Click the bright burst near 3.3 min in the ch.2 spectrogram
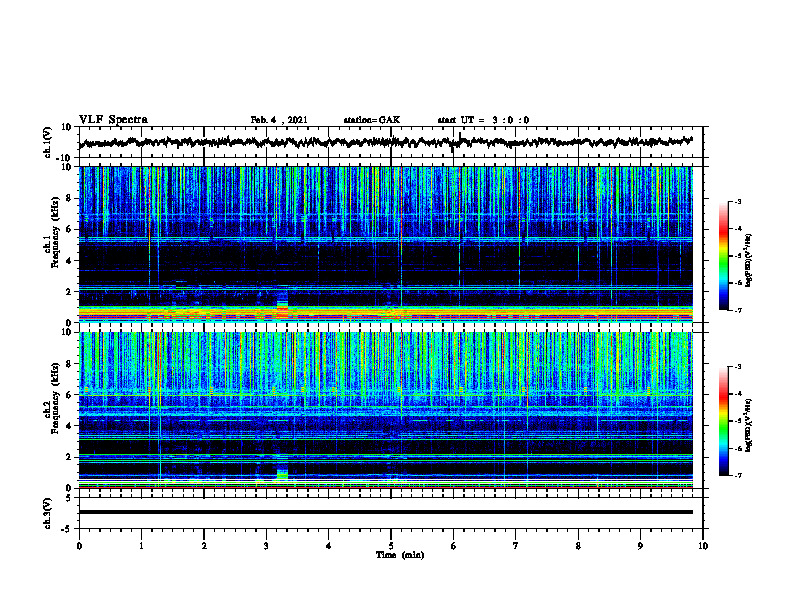The width and height of the screenshot is (792, 612). tap(282, 475)
